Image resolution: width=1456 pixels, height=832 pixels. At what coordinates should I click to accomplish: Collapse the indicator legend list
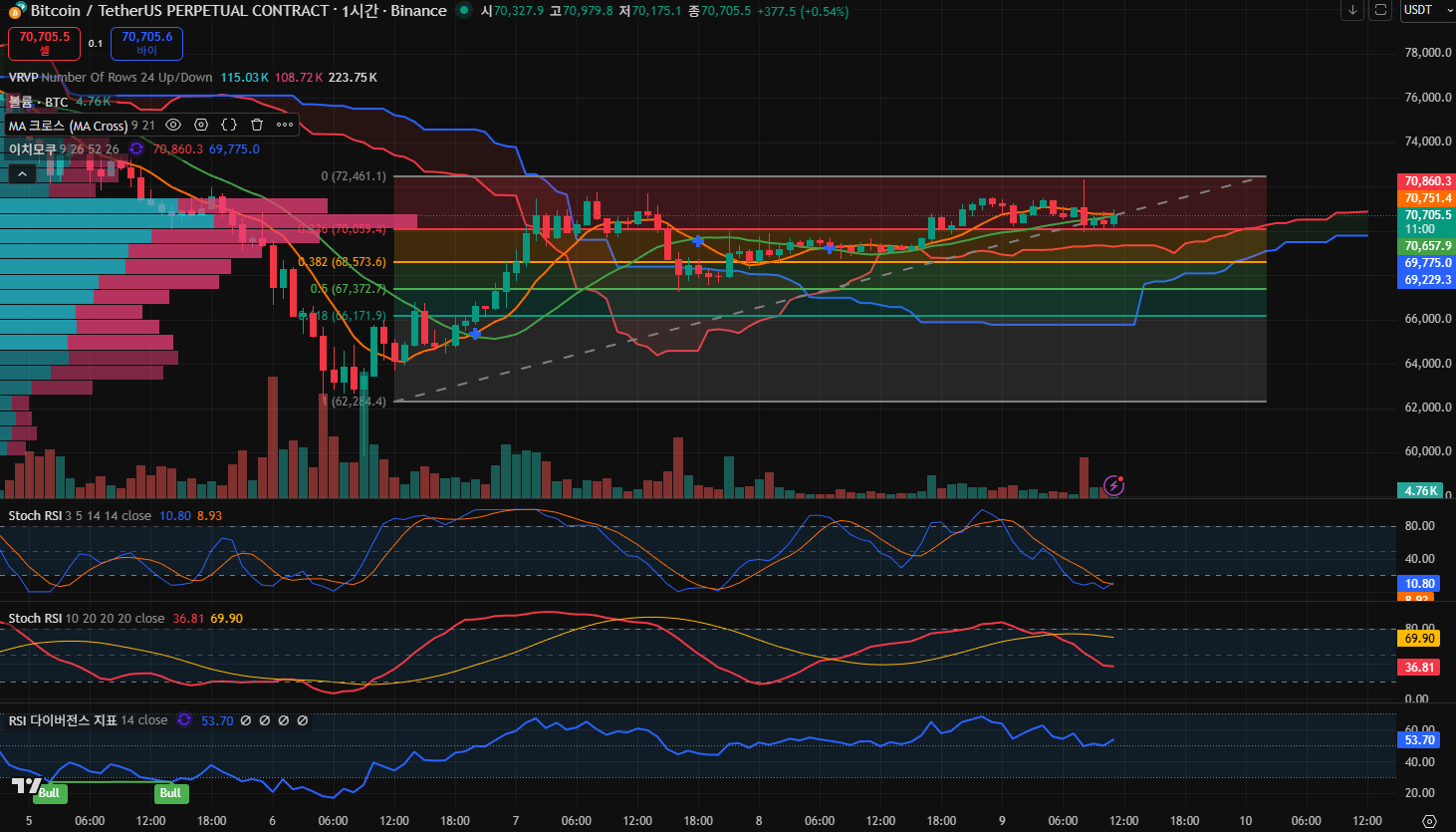tap(22, 173)
